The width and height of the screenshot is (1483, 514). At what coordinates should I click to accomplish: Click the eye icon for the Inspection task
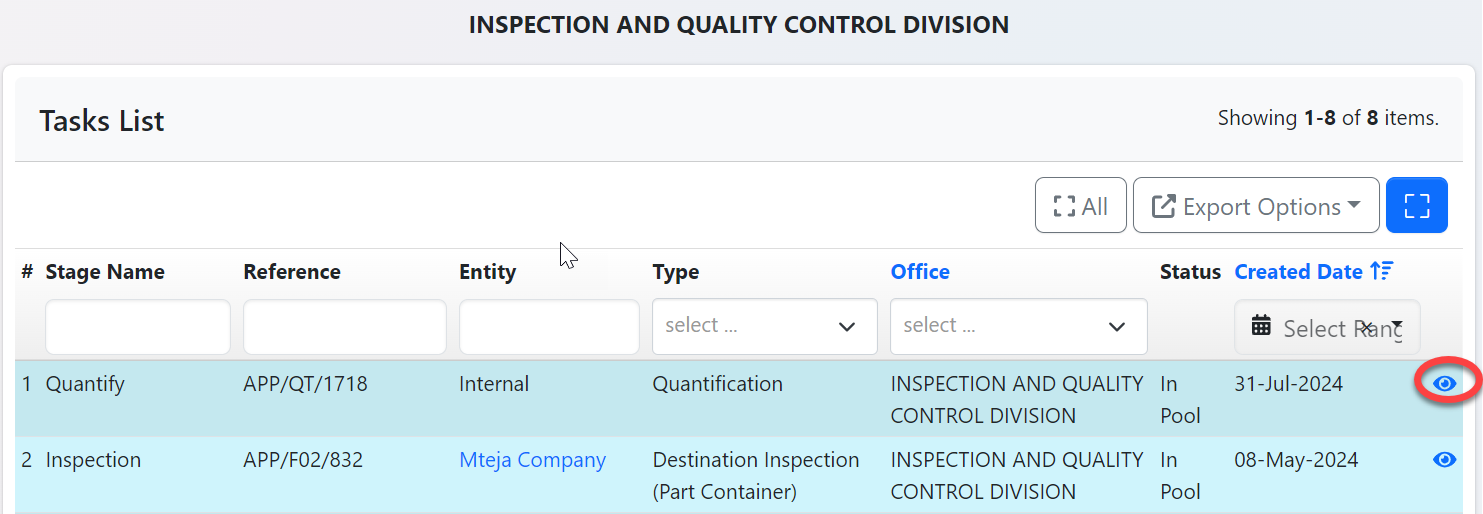pyautogui.click(x=1444, y=460)
